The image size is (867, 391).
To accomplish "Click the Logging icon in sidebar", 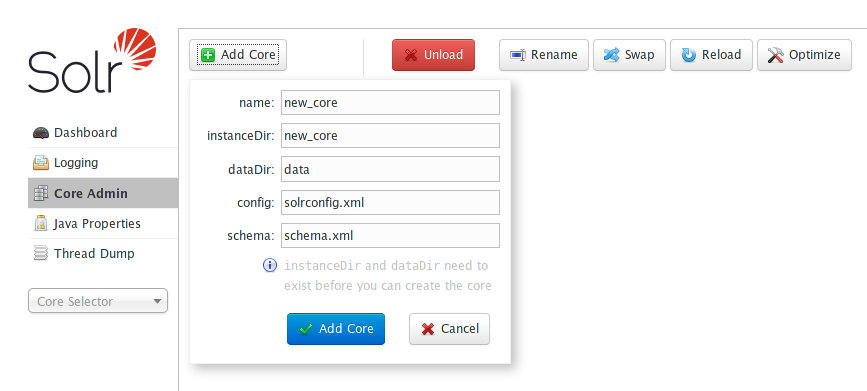I will (41, 163).
